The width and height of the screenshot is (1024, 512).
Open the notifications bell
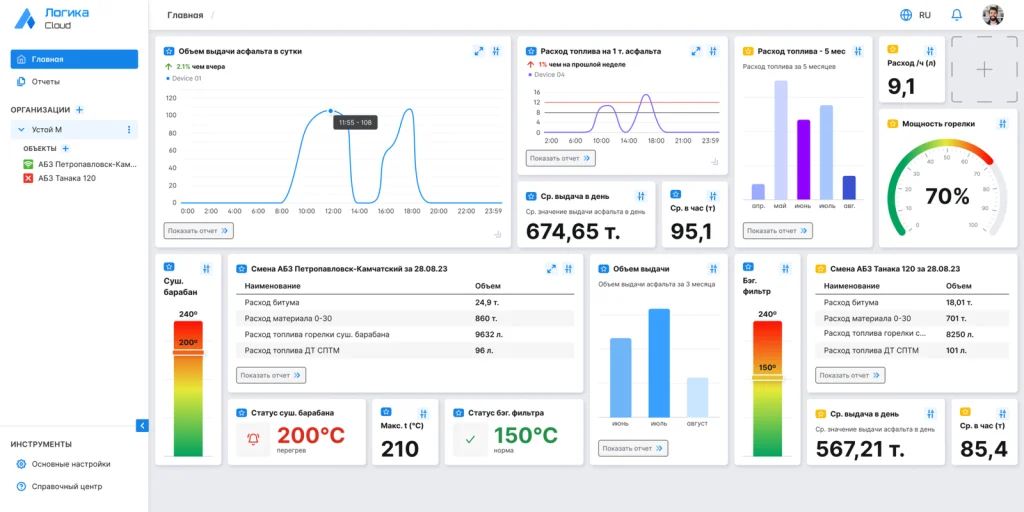point(957,15)
